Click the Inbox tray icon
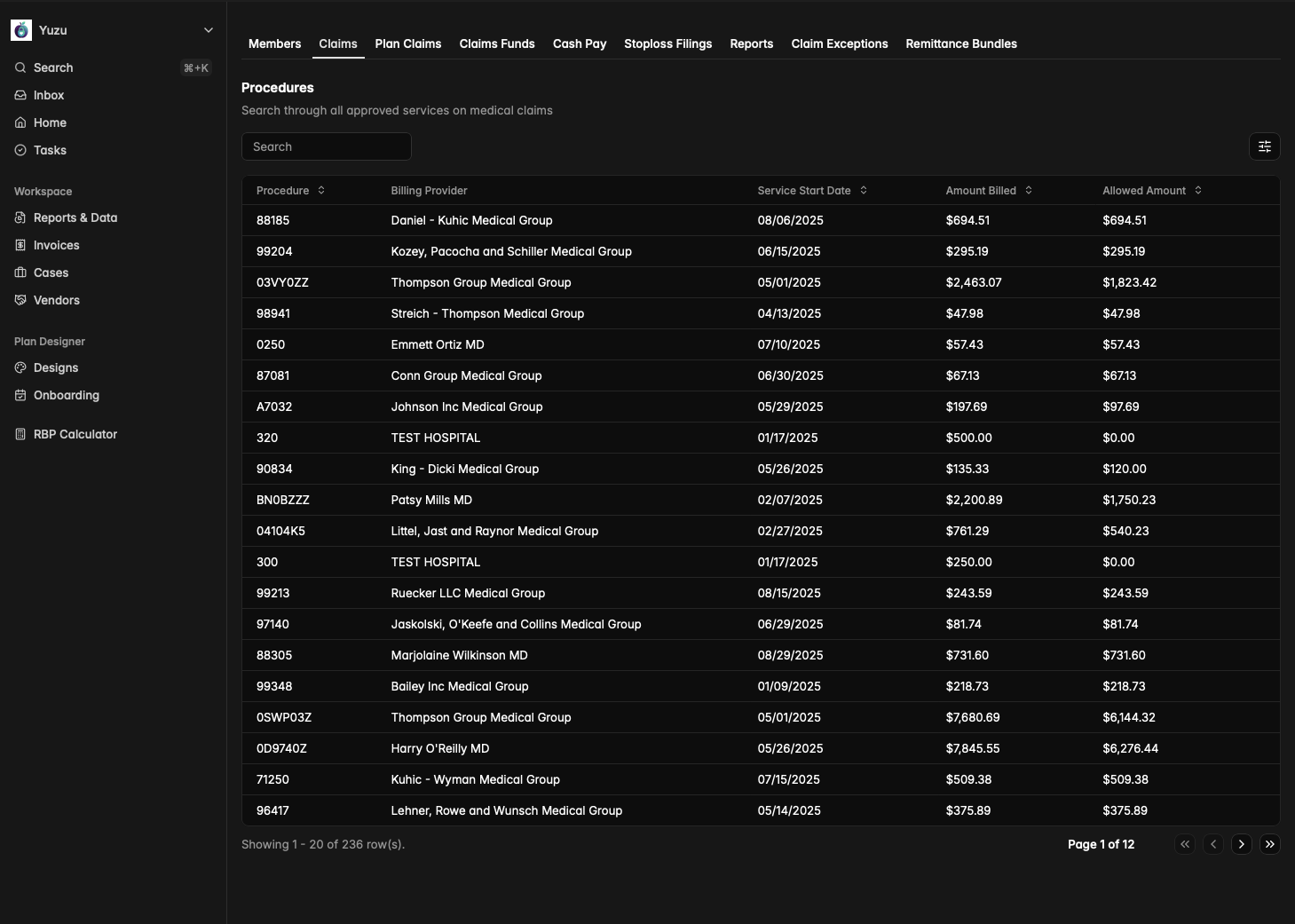The image size is (1295, 924). (x=20, y=95)
